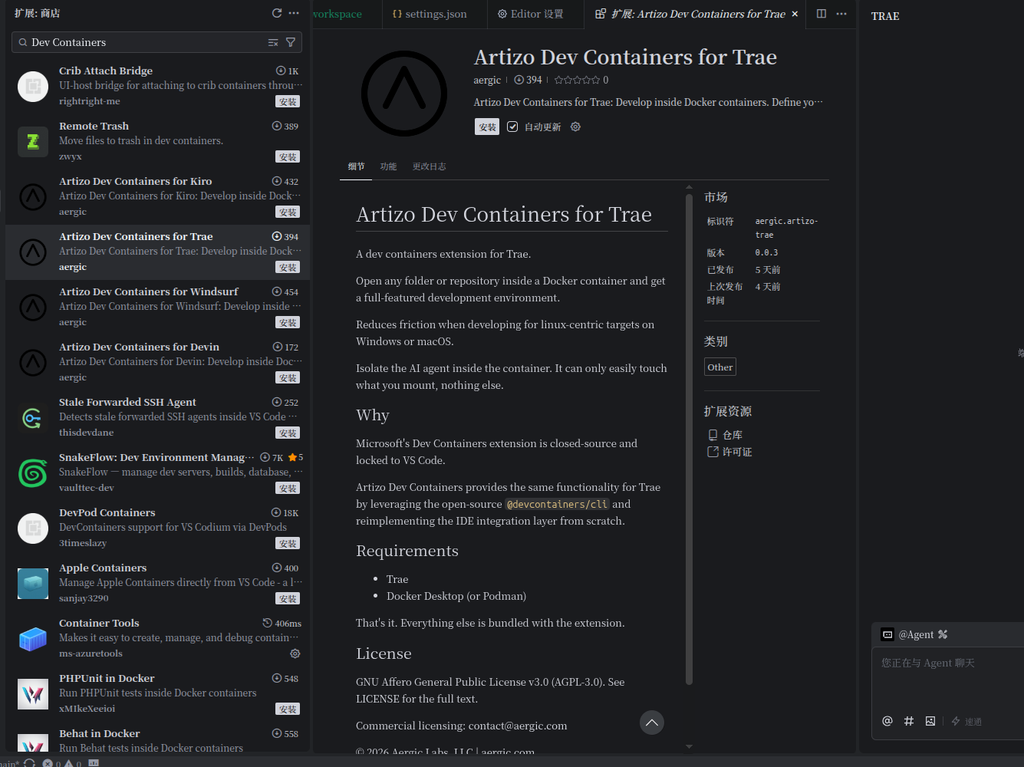Open Container Tools manage gear
The height and width of the screenshot is (767, 1024).
295,653
